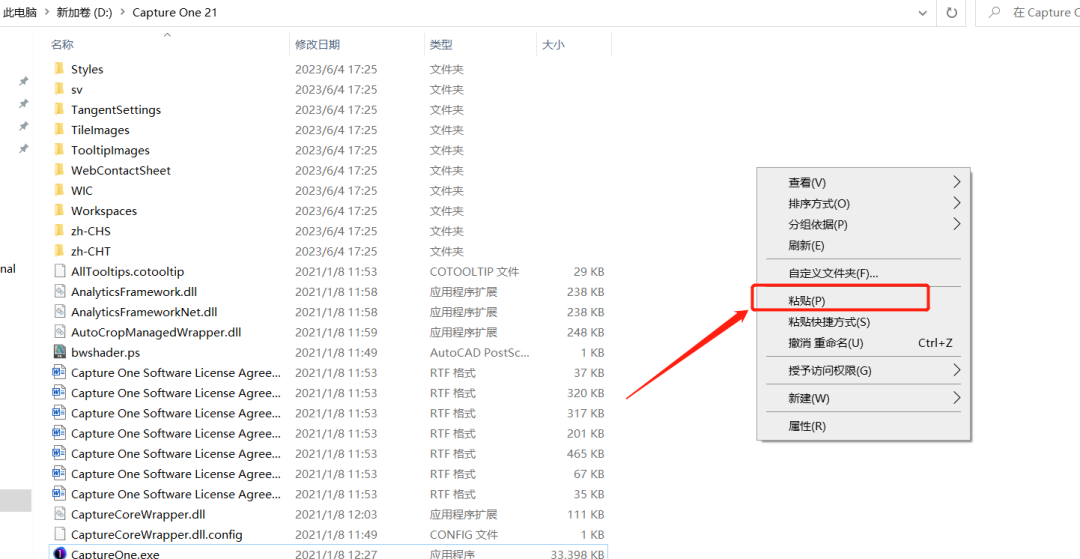Click the 33,398 KB size value
This screenshot has width=1080, height=559.
click(x=577, y=553)
